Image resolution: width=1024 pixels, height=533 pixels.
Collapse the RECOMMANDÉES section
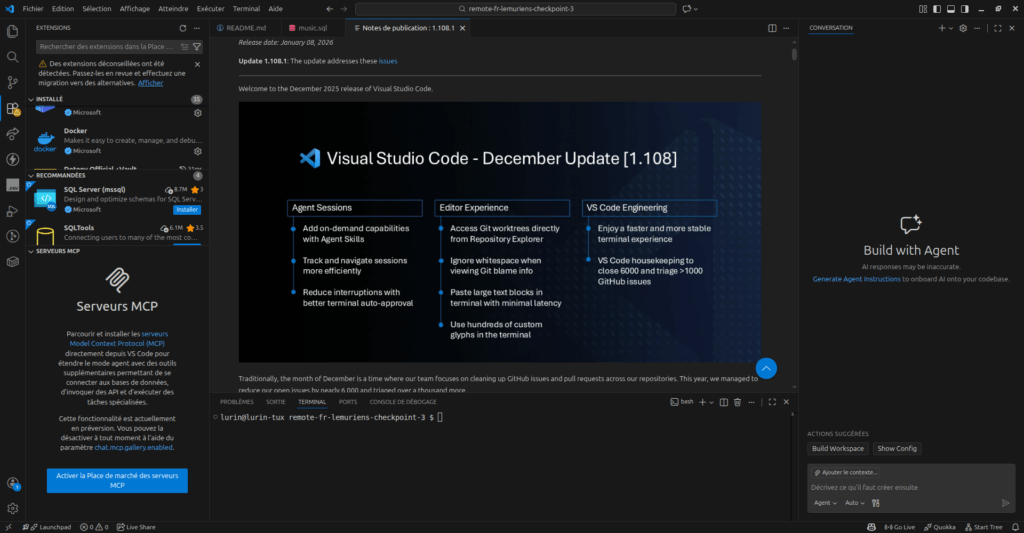(x=31, y=175)
